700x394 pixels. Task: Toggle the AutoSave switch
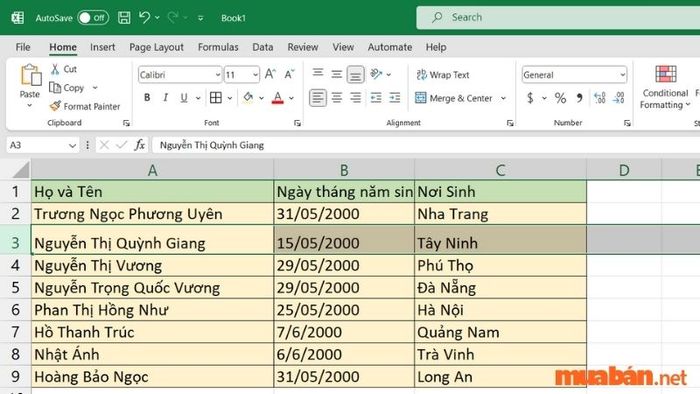coord(93,18)
